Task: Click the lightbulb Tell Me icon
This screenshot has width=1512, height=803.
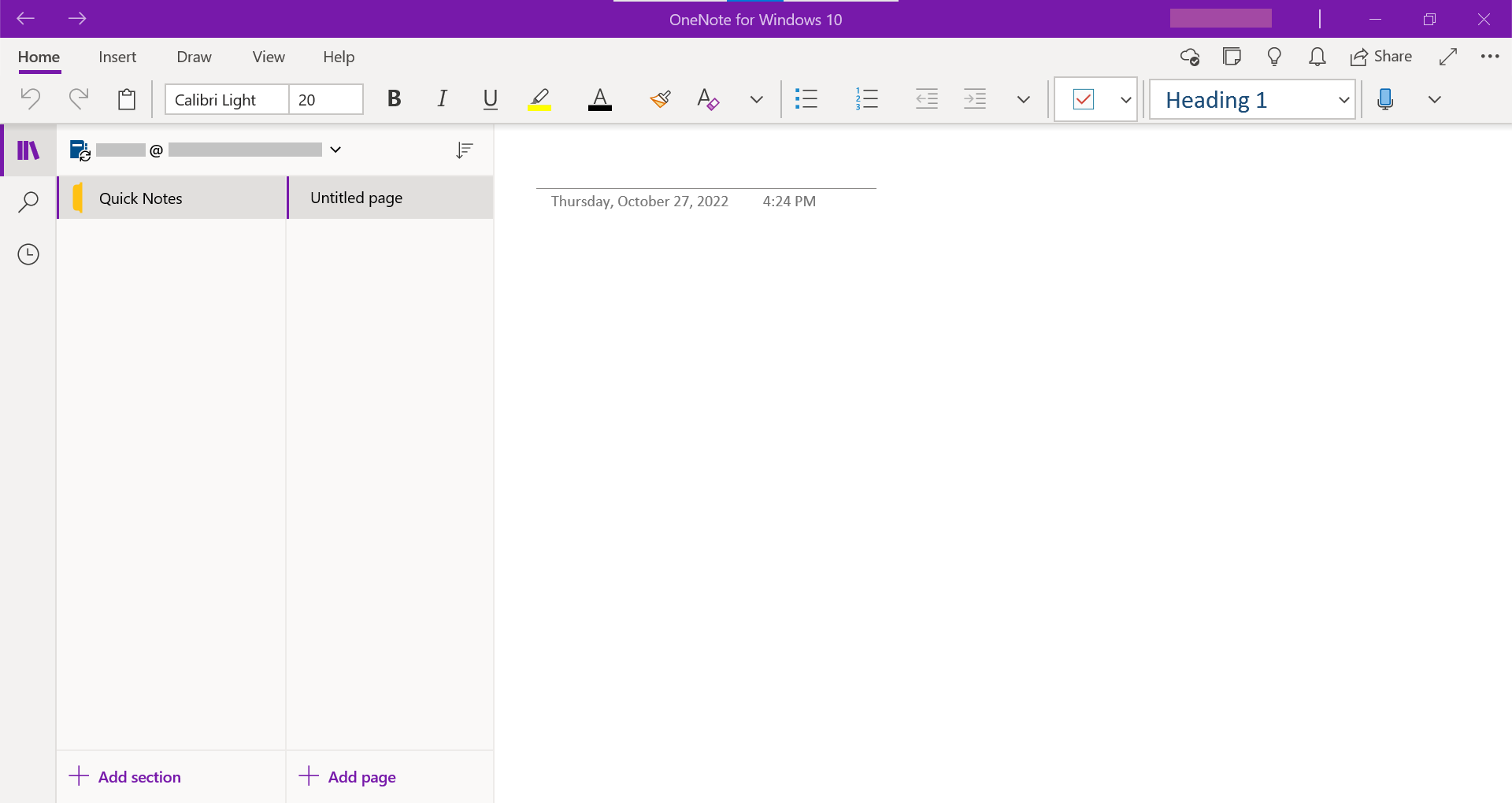Action: tap(1274, 57)
